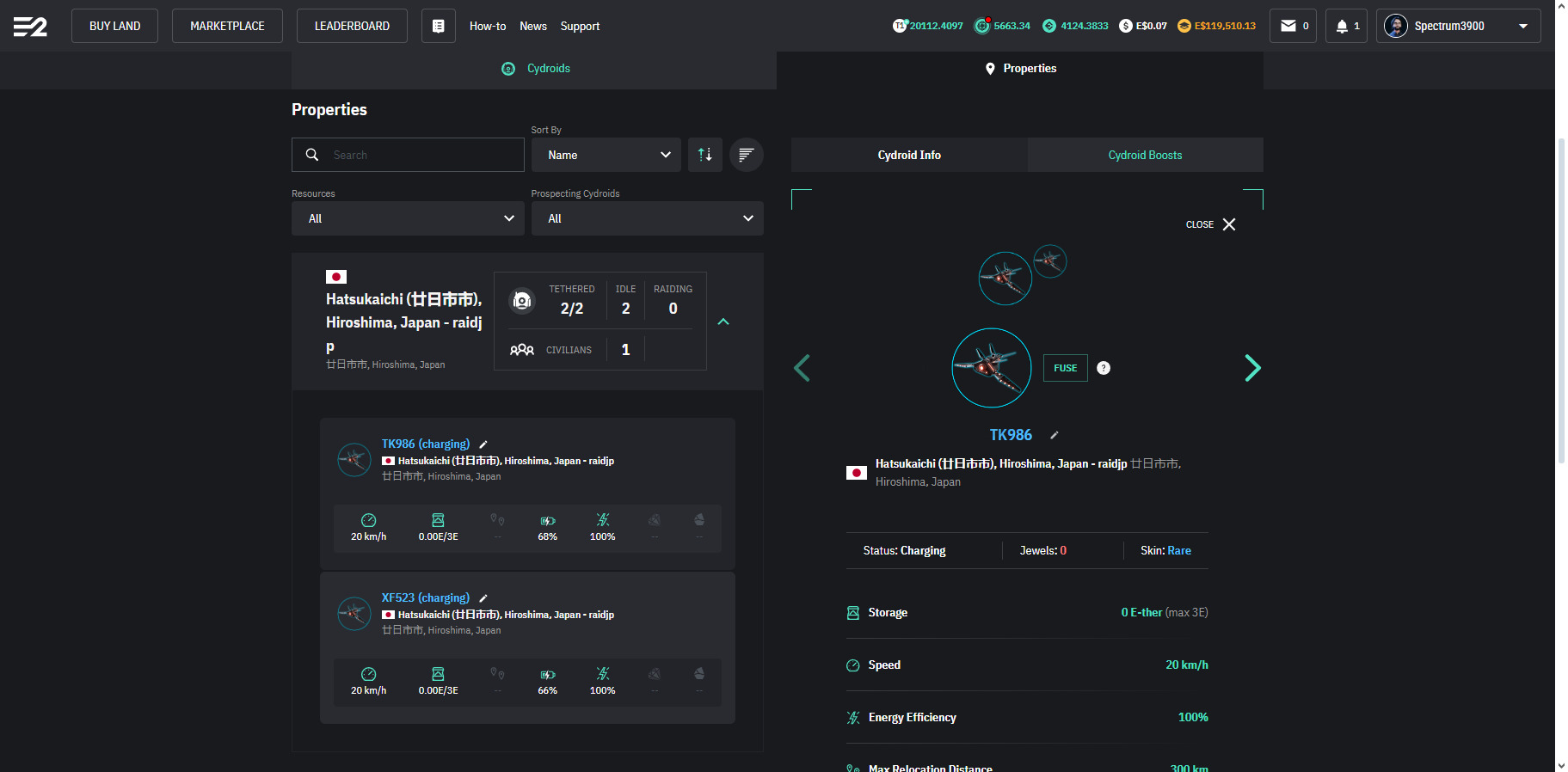1568x772 pixels.
Task: Open the Sort By Name dropdown
Action: (606, 155)
